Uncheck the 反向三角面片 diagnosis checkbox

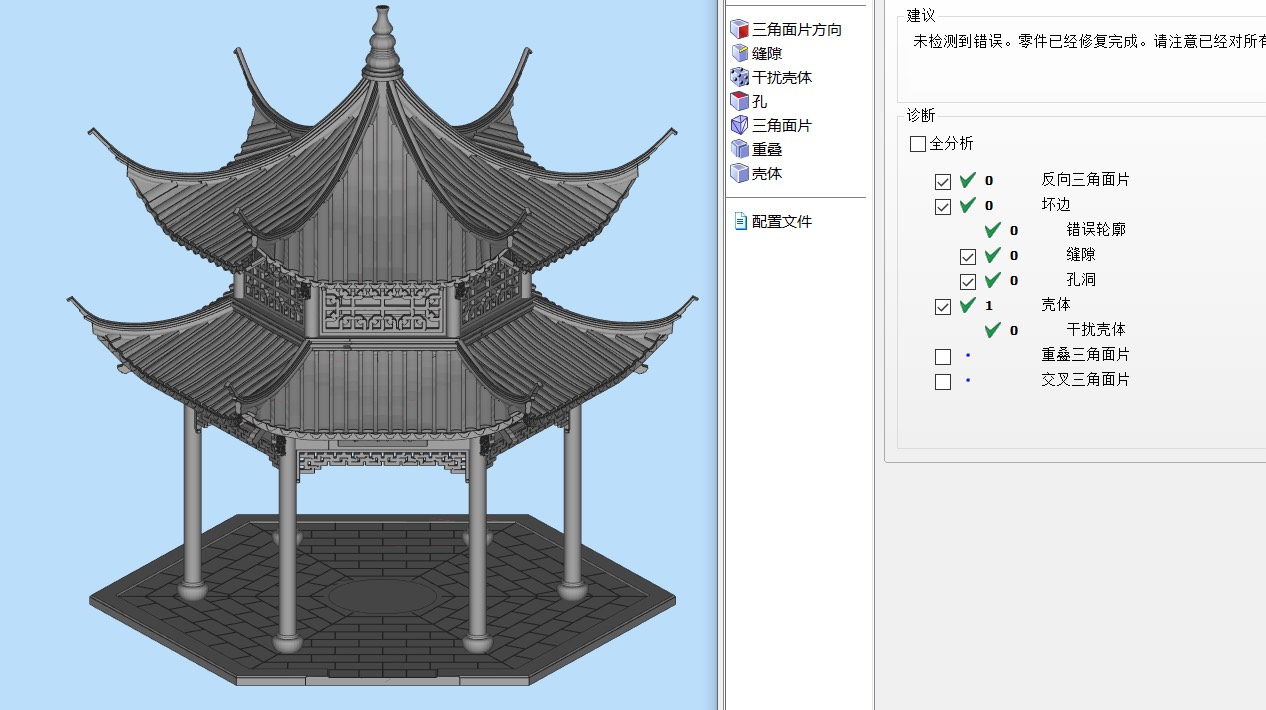coord(943,181)
